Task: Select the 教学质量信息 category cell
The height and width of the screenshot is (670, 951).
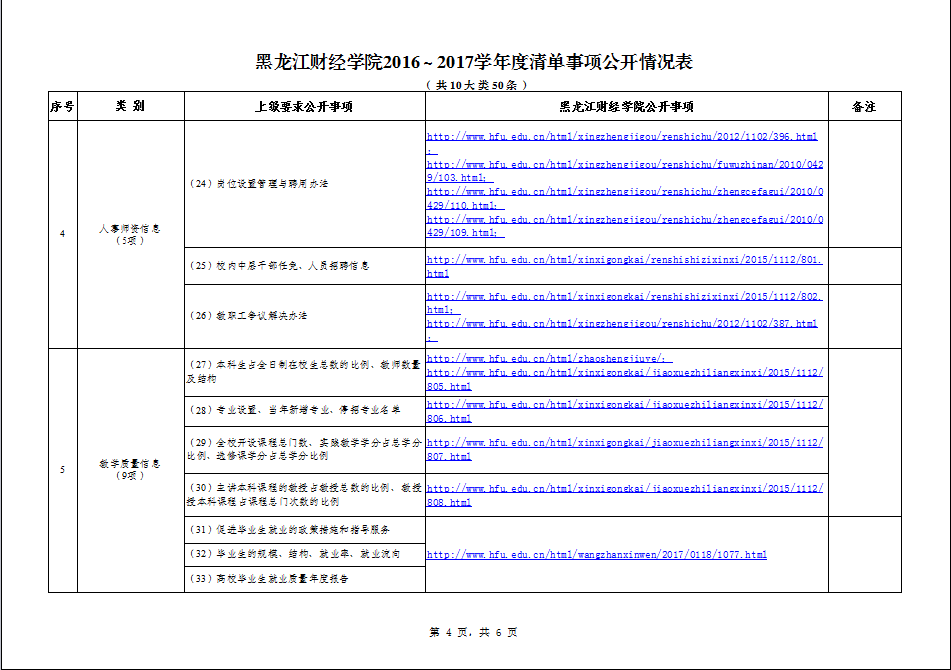Action: (x=130, y=469)
